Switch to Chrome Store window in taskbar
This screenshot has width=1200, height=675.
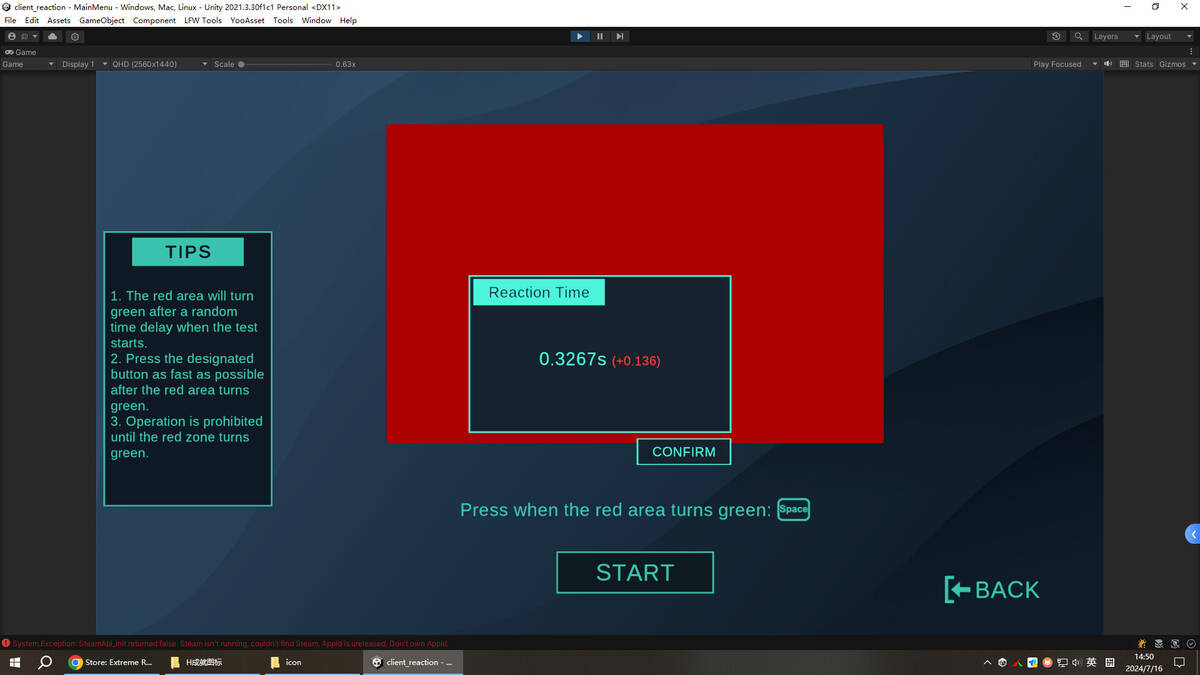[x=111, y=662]
